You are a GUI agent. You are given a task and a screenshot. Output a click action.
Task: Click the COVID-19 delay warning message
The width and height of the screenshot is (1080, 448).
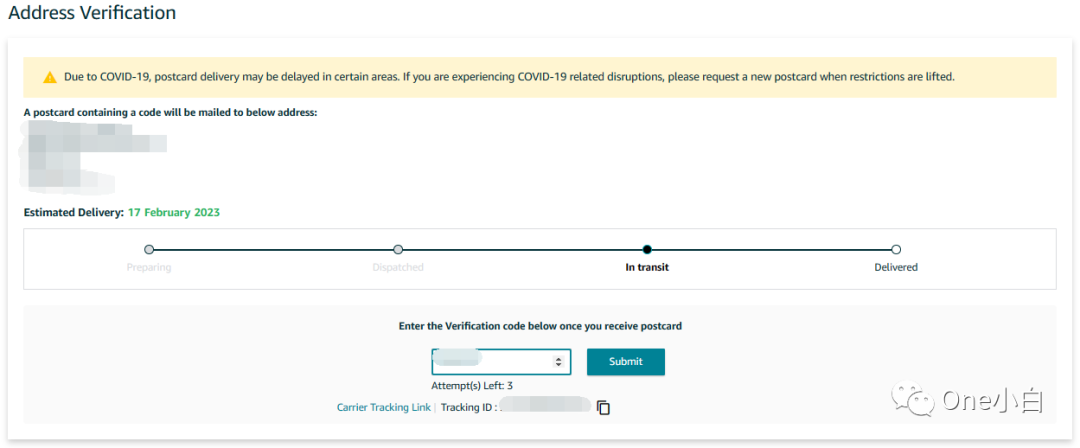click(x=509, y=77)
